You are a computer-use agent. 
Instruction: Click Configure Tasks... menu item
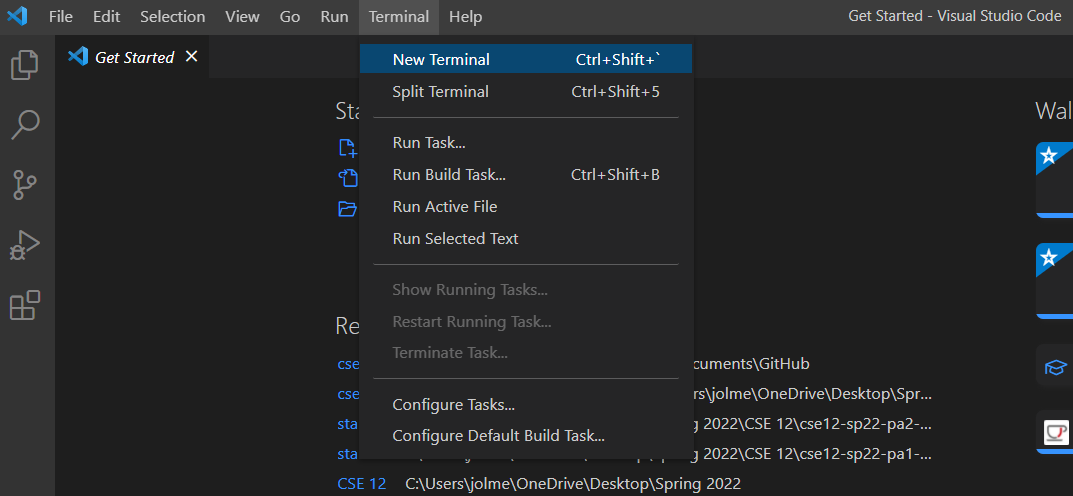point(453,405)
